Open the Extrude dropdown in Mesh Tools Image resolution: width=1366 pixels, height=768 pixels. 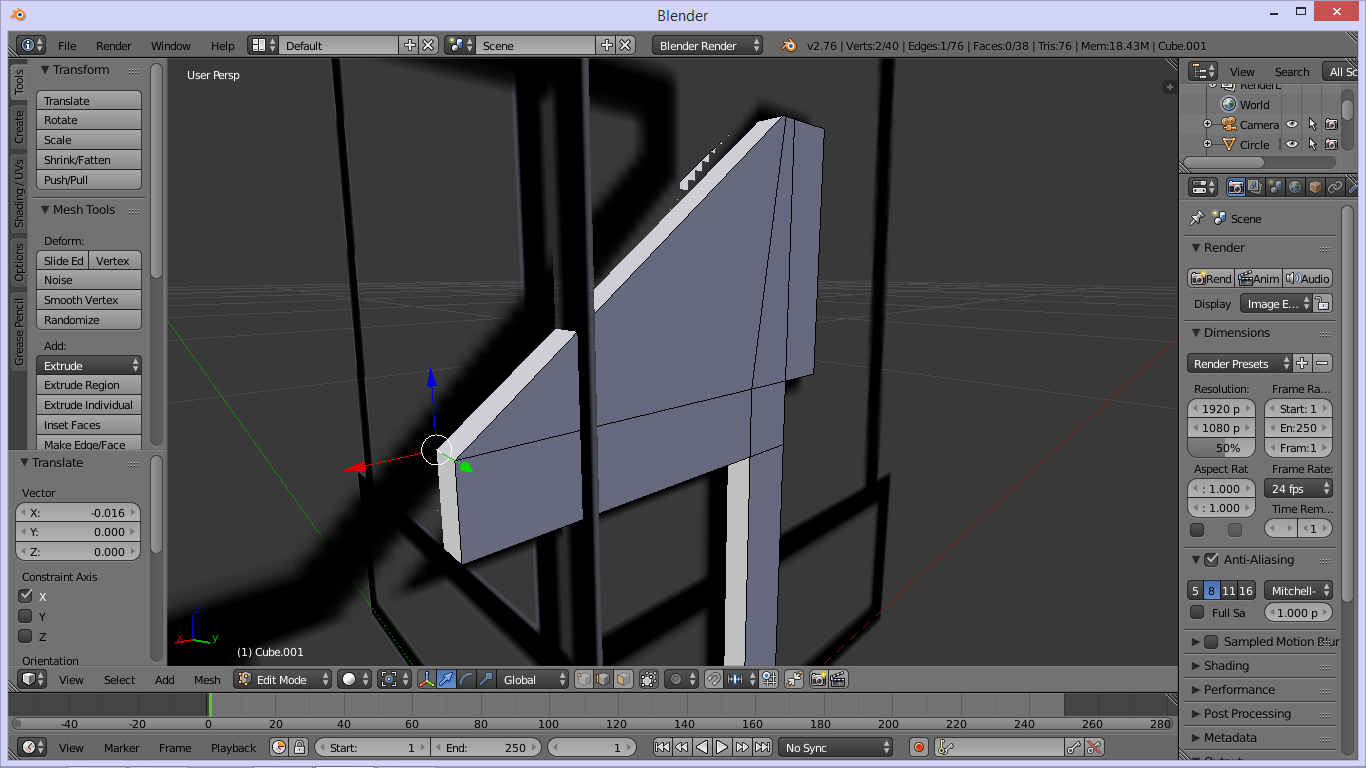pyautogui.click(x=89, y=365)
